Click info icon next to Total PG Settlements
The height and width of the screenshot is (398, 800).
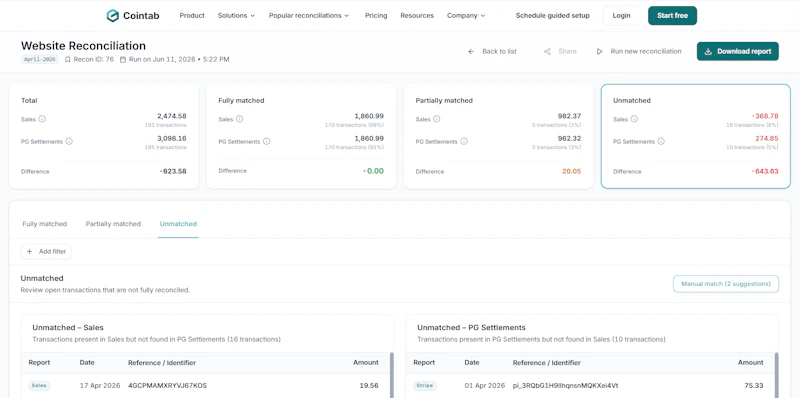tap(69, 141)
